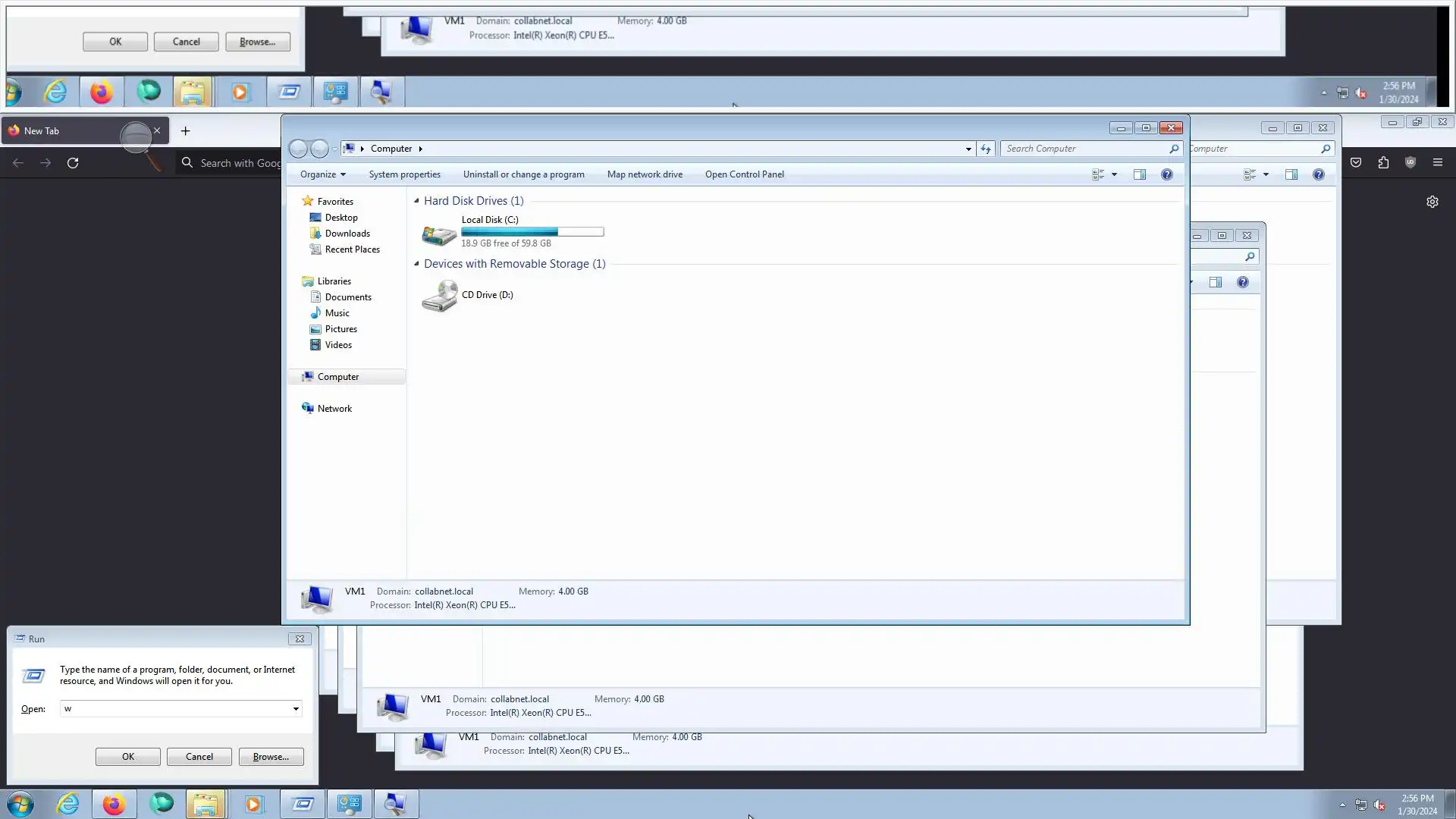Toggle the preview pane icon
Image resolution: width=1456 pixels, height=819 pixels.
[x=1139, y=174]
